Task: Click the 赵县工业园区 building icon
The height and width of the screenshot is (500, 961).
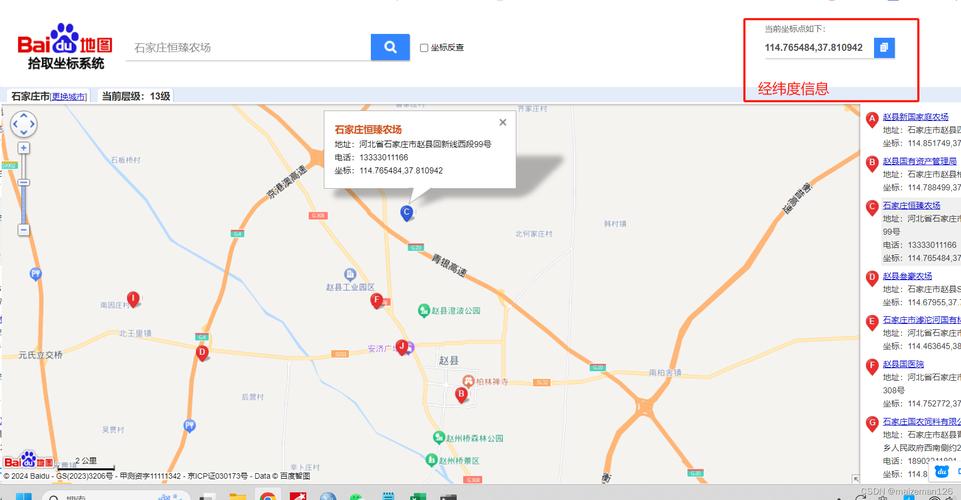Action: click(350, 275)
